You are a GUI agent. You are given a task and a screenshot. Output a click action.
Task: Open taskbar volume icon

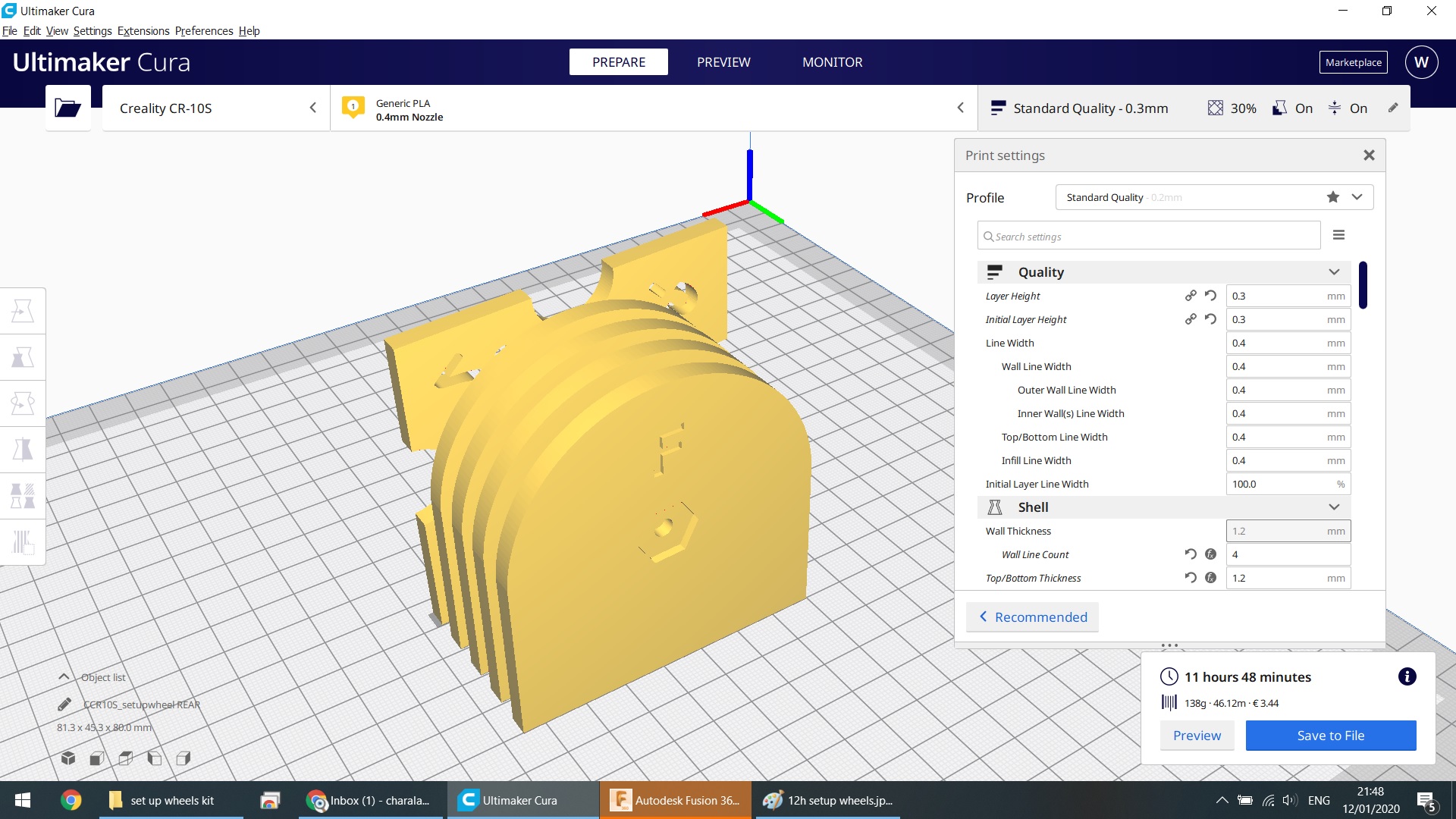(x=1289, y=800)
